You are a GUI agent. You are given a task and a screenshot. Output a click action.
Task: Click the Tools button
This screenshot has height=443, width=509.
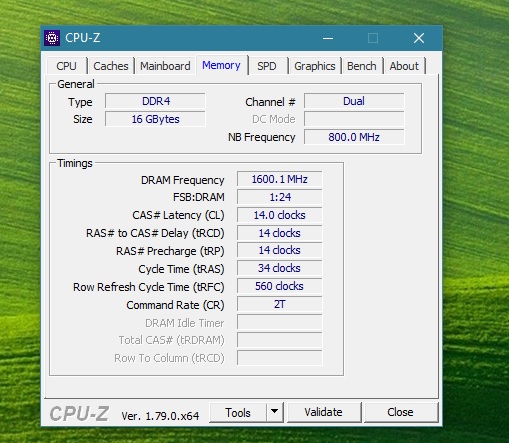click(238, 413)
